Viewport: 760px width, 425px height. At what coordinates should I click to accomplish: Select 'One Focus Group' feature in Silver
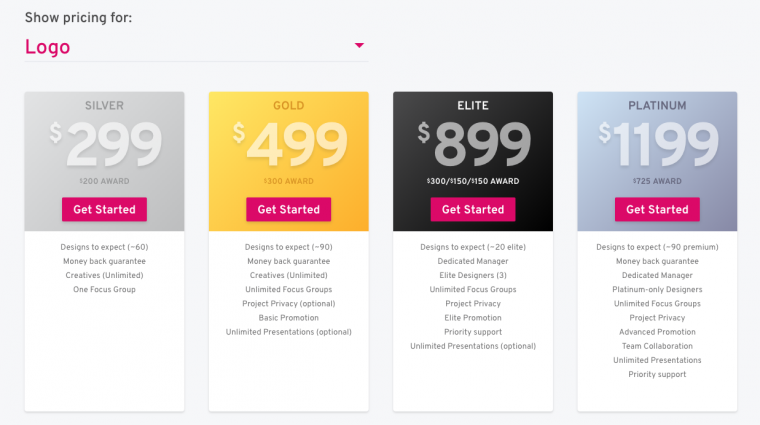pos(105,290)
